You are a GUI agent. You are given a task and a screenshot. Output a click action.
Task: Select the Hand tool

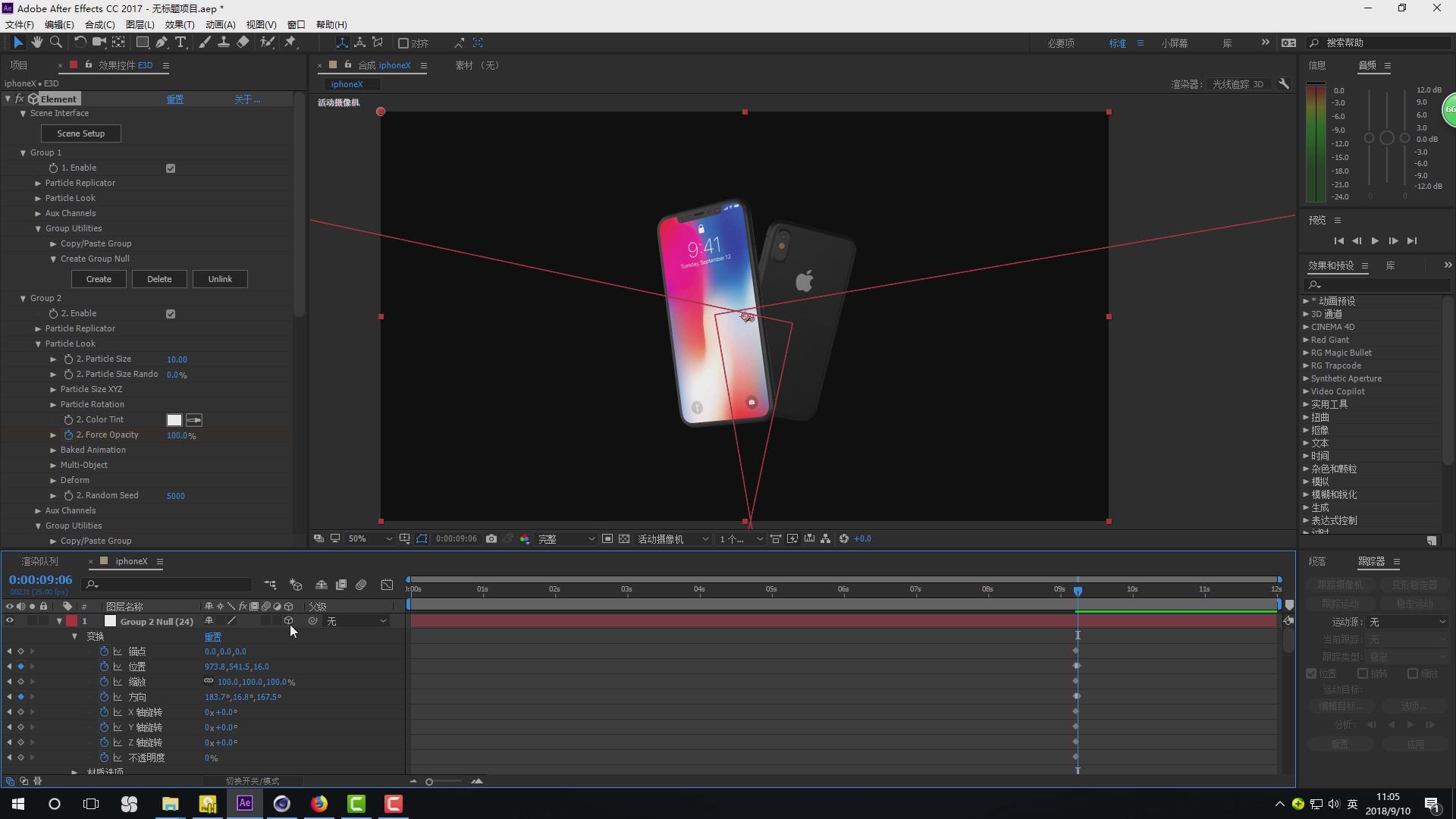coord(36,42)
